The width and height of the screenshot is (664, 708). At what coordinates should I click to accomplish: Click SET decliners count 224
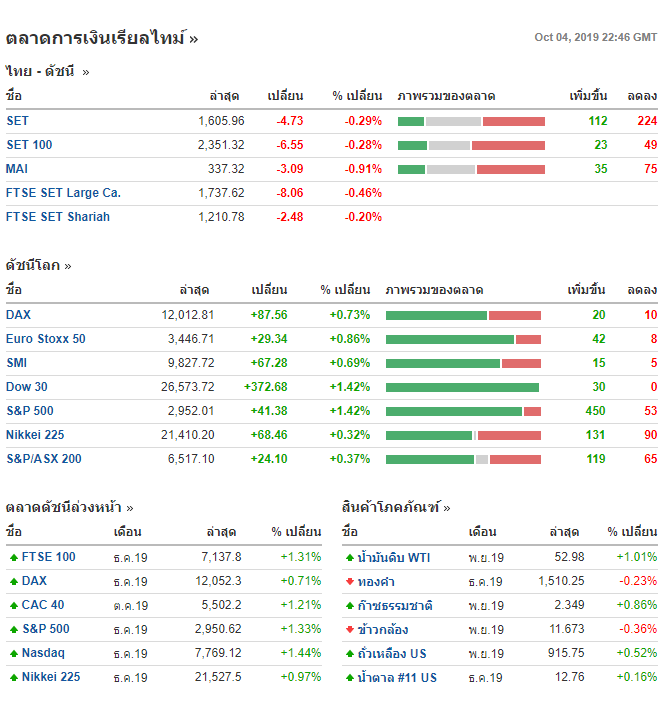(x=647, y=121)
